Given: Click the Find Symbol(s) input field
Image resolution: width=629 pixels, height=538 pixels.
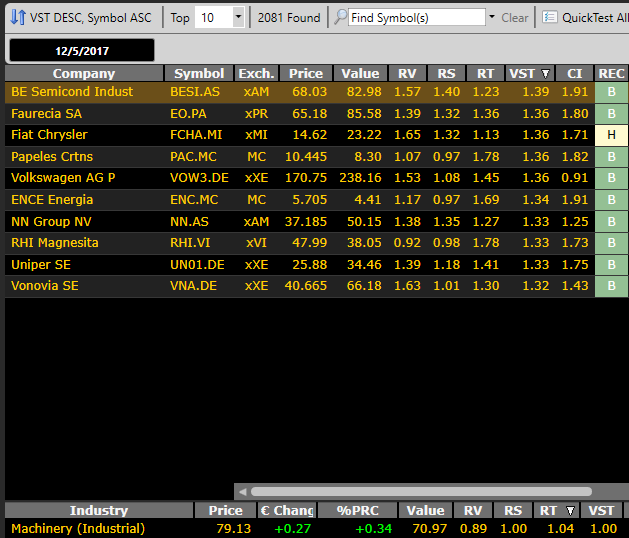Looking at the screenshot, I should 416,17.
